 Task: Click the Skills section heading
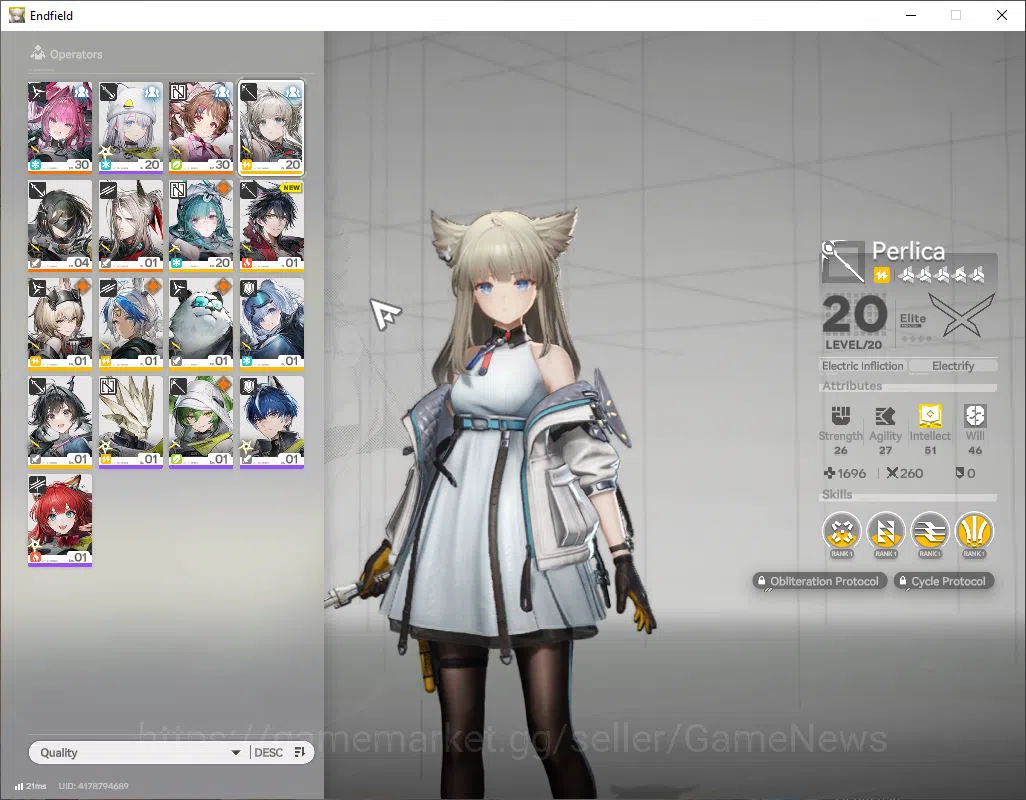coord(837,495)
